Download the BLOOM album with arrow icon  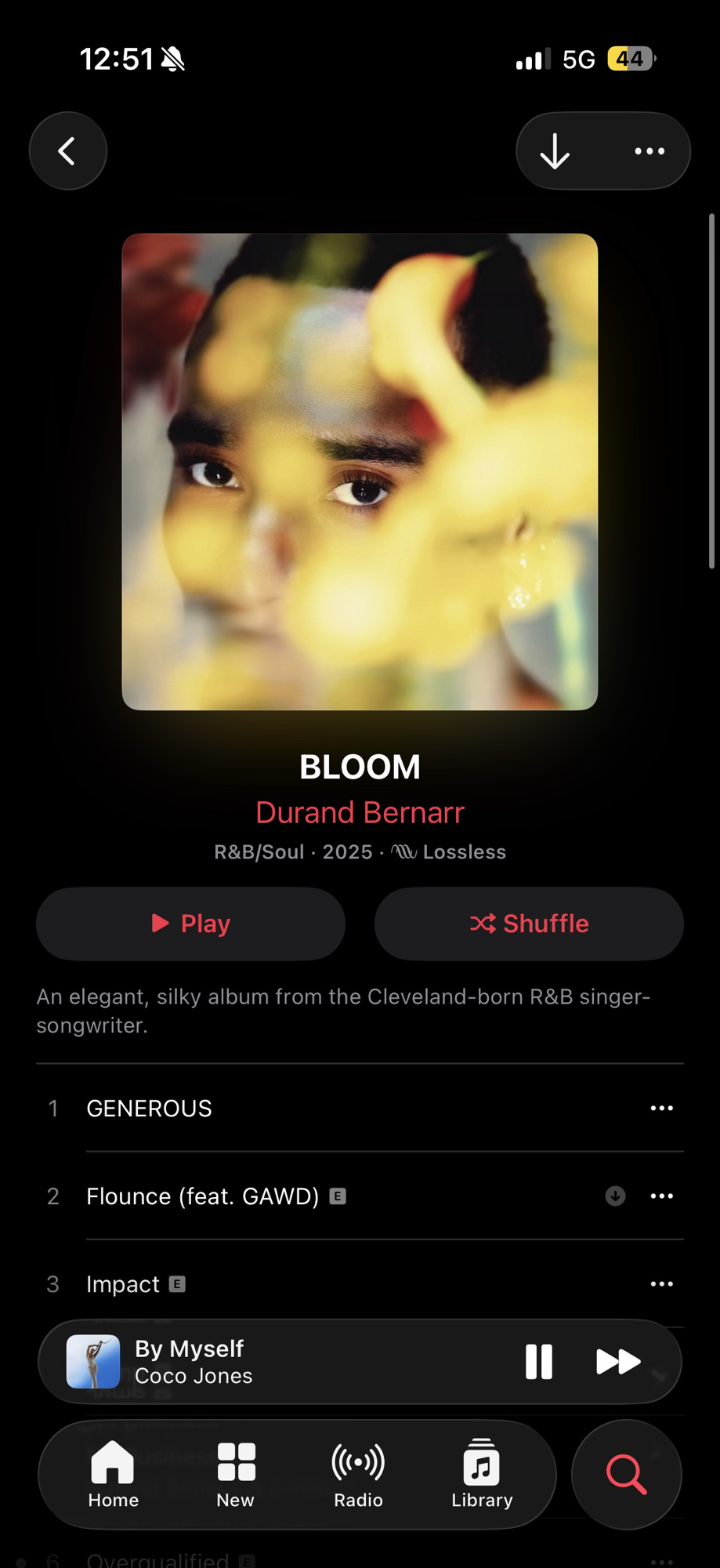(x=555, y=151)
